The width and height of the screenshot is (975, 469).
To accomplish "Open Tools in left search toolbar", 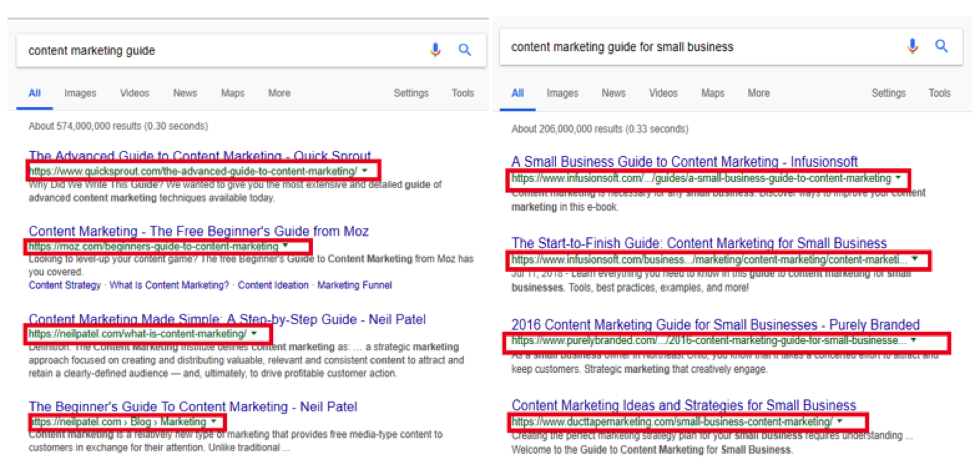I will tap(462, 93).
